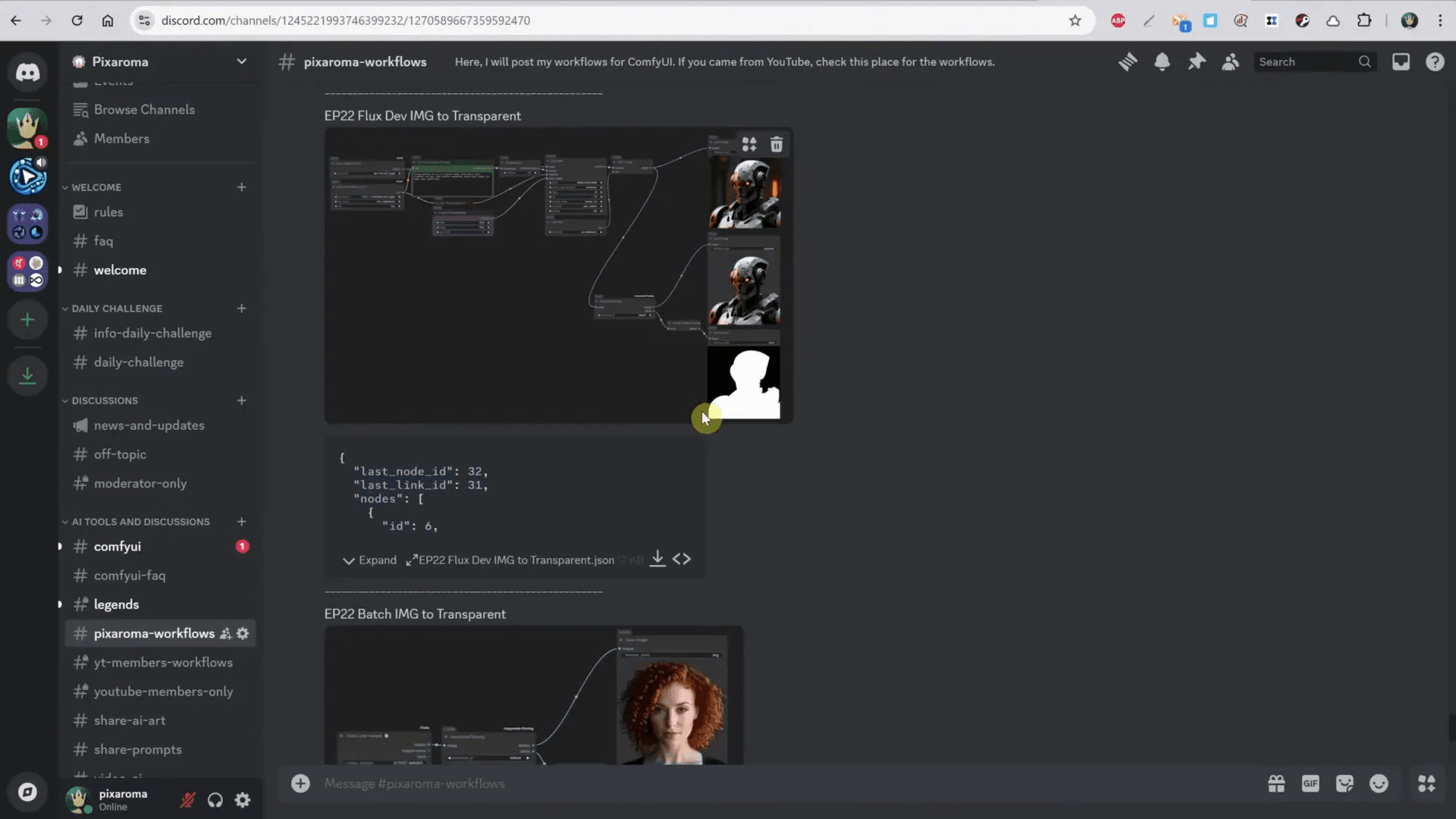Viewport: 1456px width, 819px height.
Task: Open the apps launcher icon in message bar
Action: [1426, 783]
